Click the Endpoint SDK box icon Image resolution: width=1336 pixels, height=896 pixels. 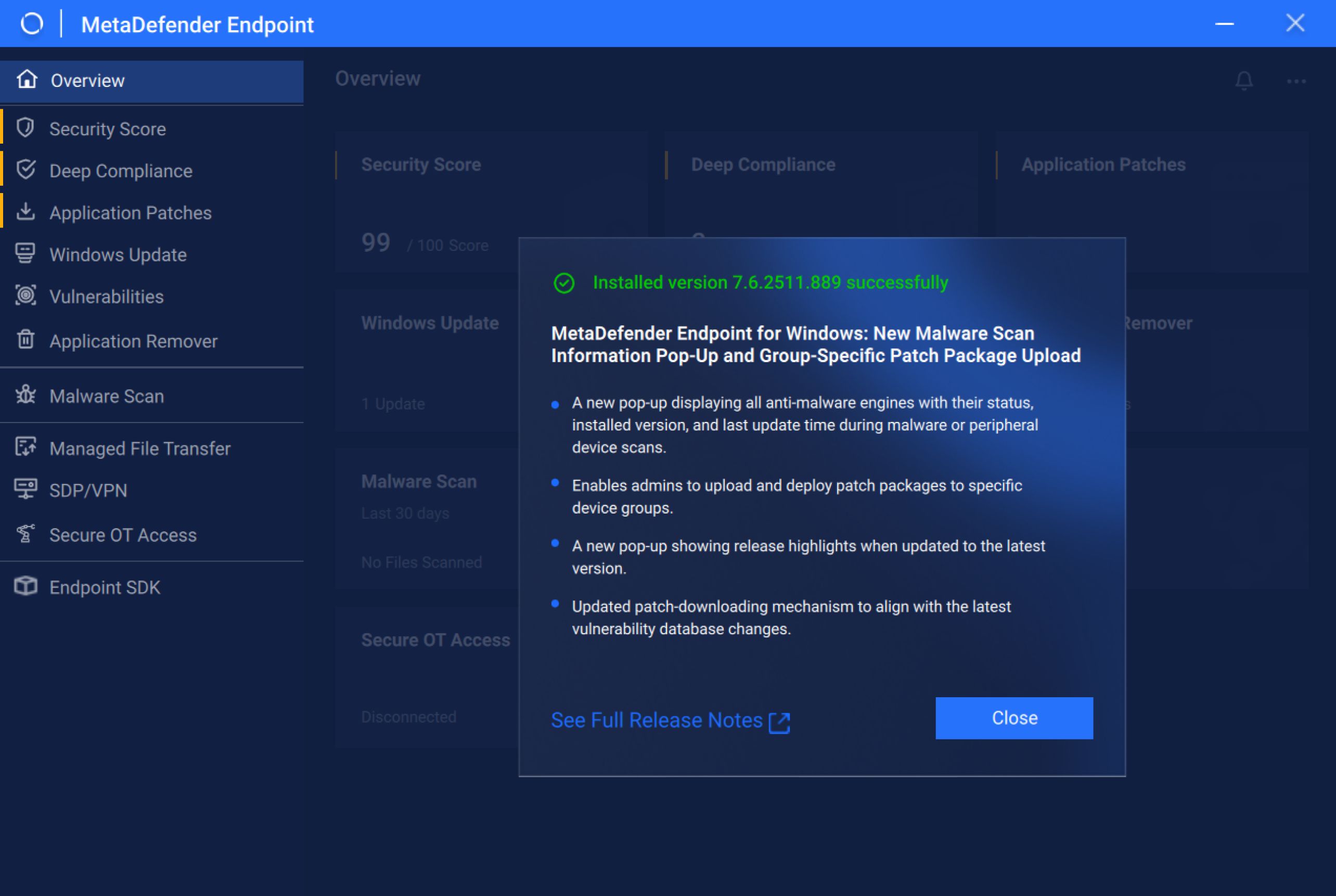25,586
